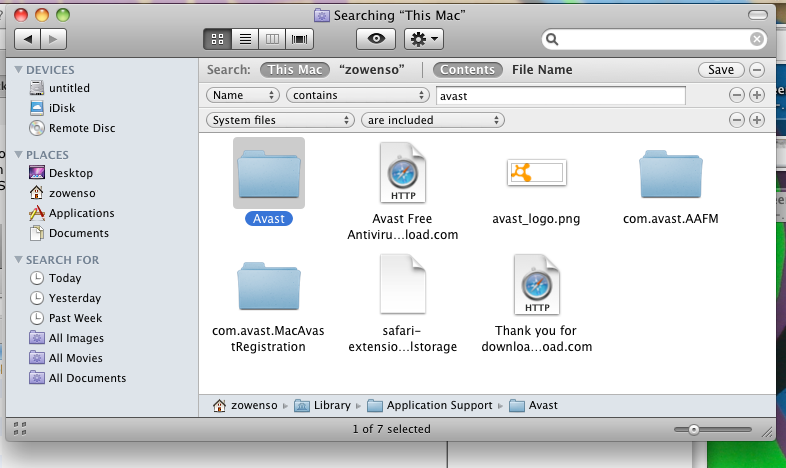The height and width of the screenshot is (468, 786).
Task: Select the untitled disk in sidebar
Action: (59, 88)
